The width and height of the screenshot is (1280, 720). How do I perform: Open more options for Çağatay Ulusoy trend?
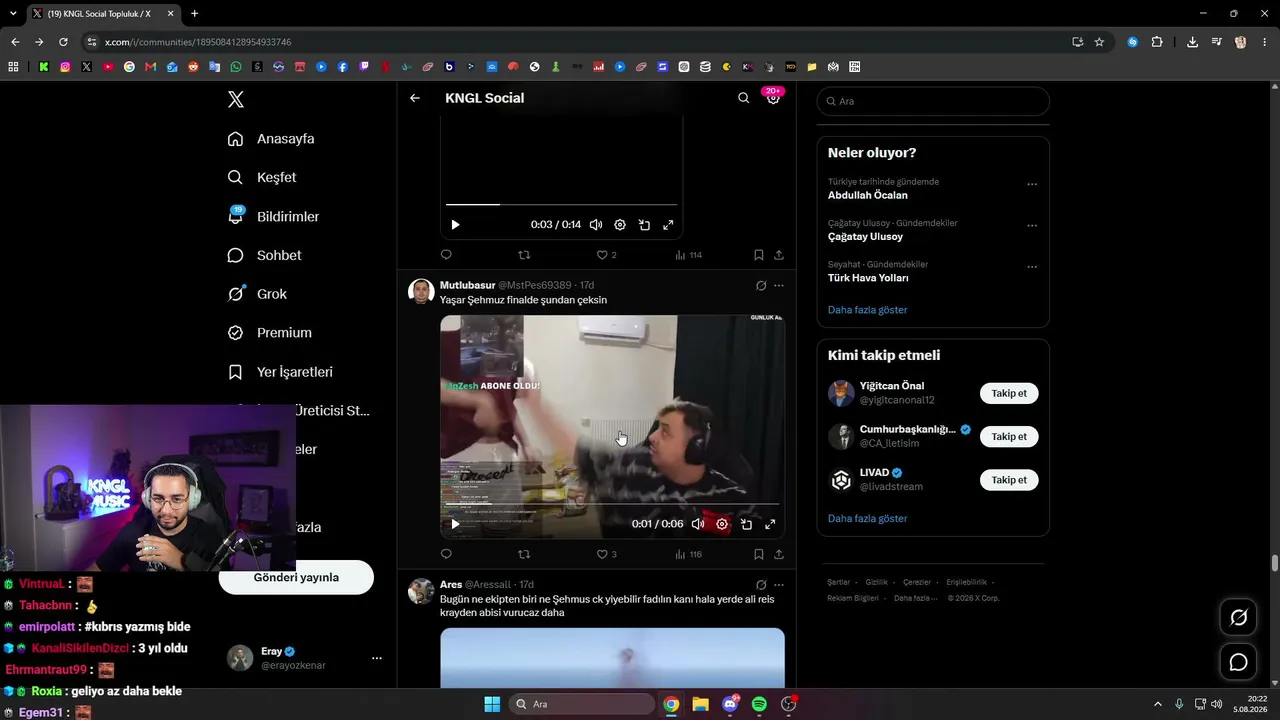pyautogui.click(x=1032, y=226)
